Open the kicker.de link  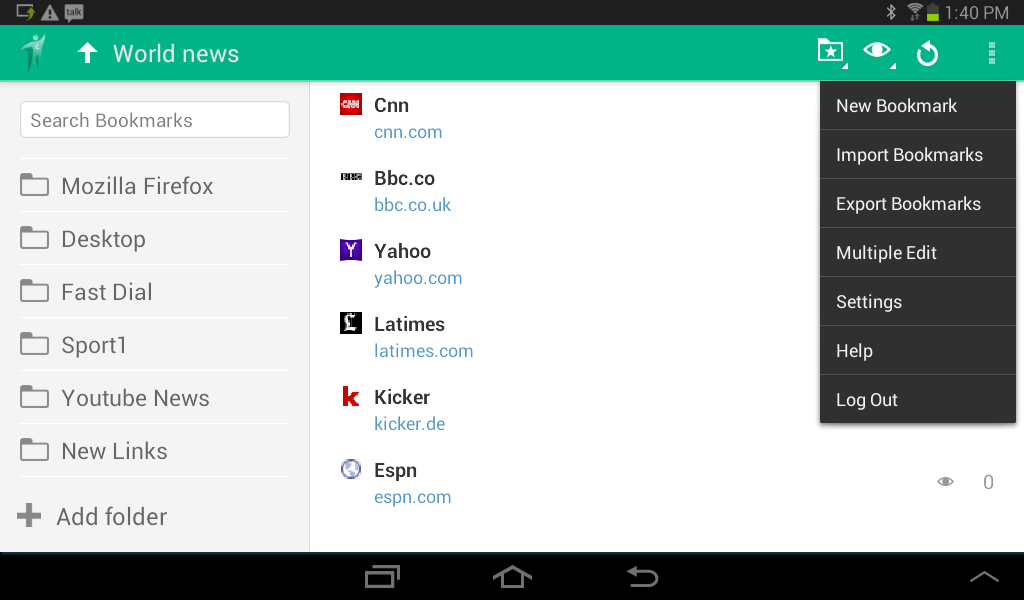[x=409, y=424]
